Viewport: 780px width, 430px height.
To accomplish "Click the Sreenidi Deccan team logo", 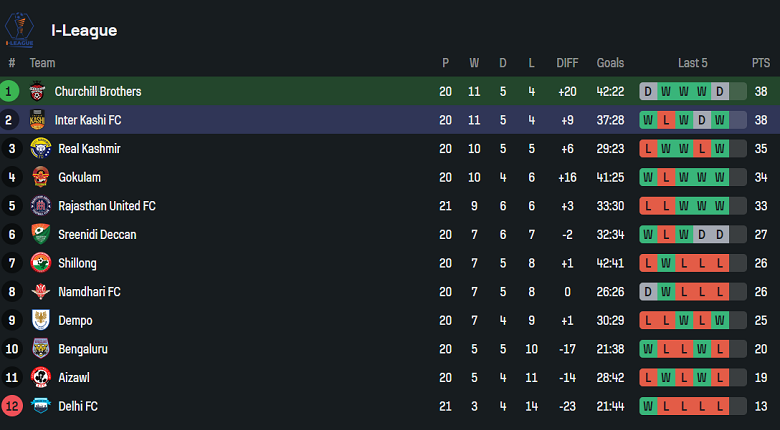I will coord(40,235).
